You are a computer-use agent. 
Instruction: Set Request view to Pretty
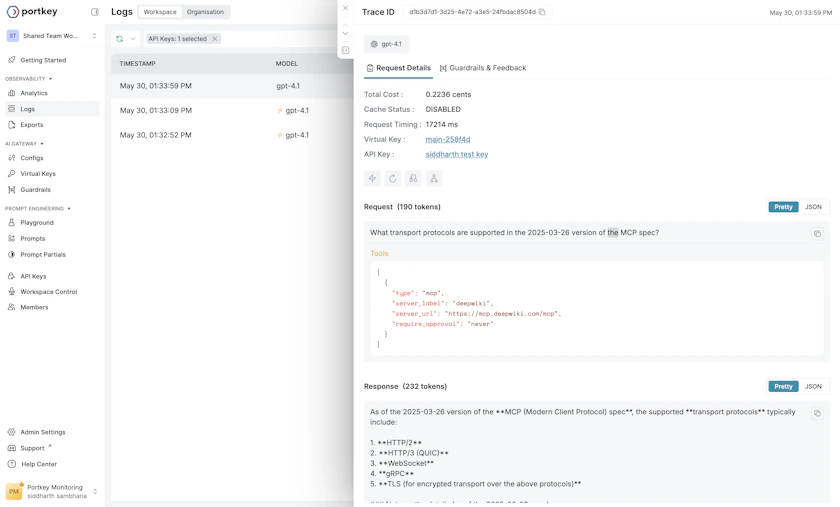tap(783, 207)
